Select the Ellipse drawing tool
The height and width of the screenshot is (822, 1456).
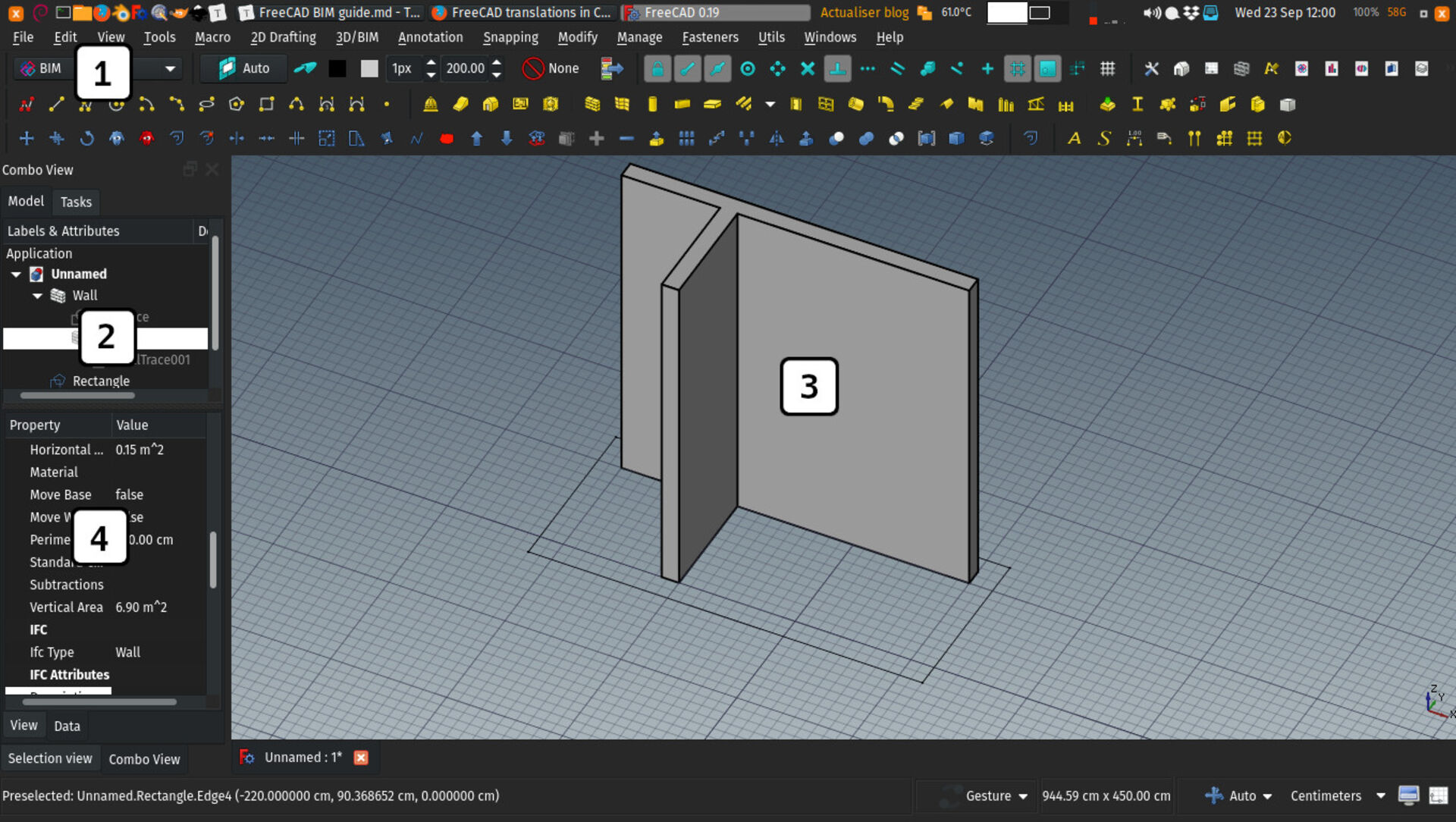point(206,105)
